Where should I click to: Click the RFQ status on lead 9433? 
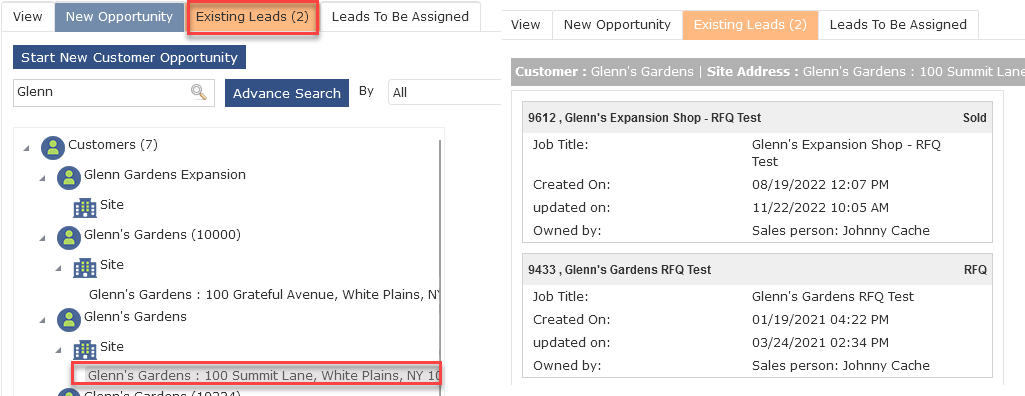975,270
